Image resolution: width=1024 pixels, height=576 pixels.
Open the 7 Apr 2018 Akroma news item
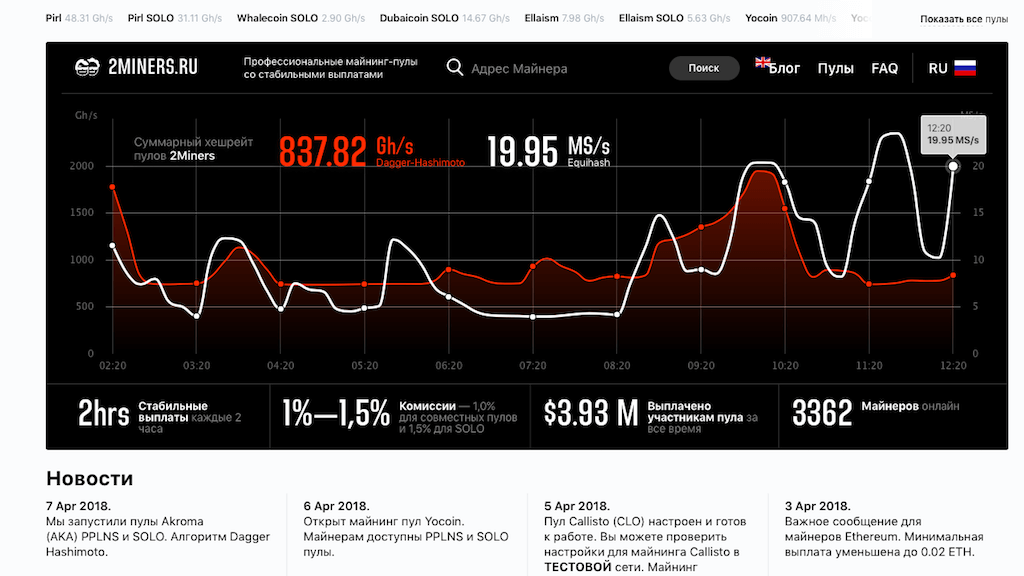pos(158,529)
